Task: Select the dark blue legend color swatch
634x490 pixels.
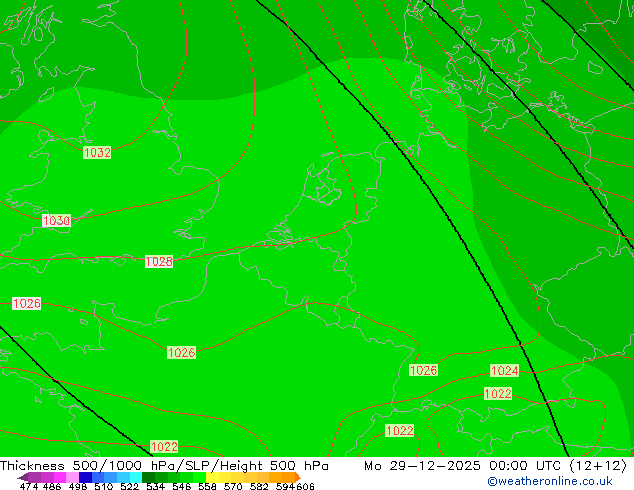Action: coord(85,477)
